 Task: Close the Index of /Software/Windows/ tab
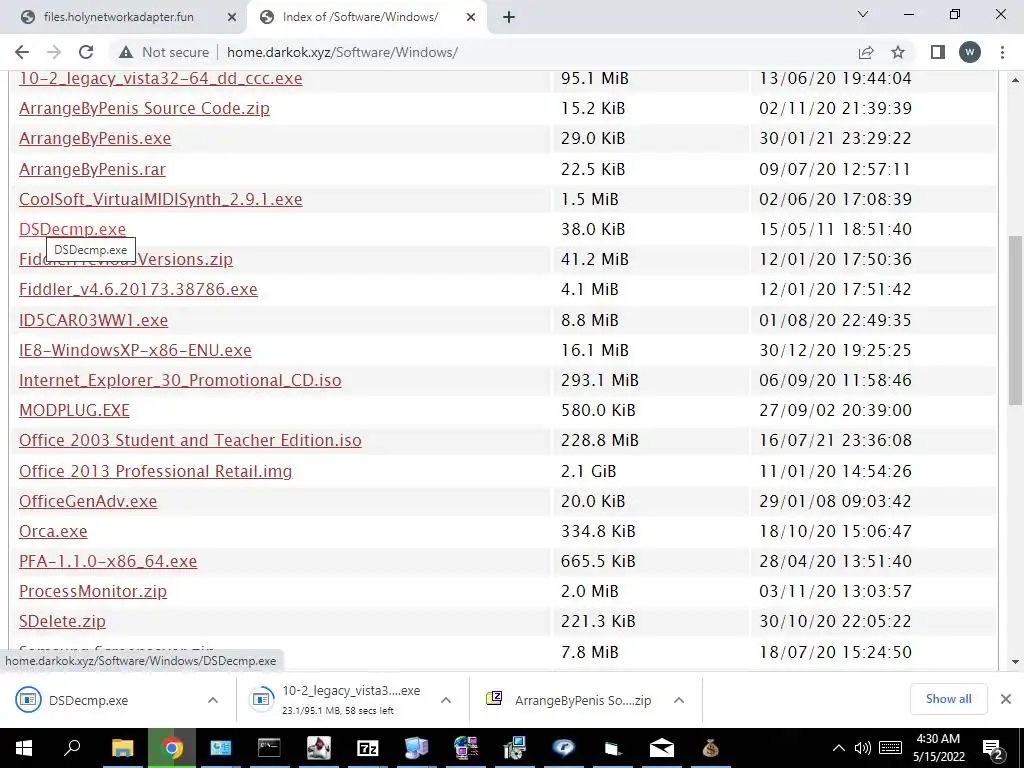coord(471,17)
